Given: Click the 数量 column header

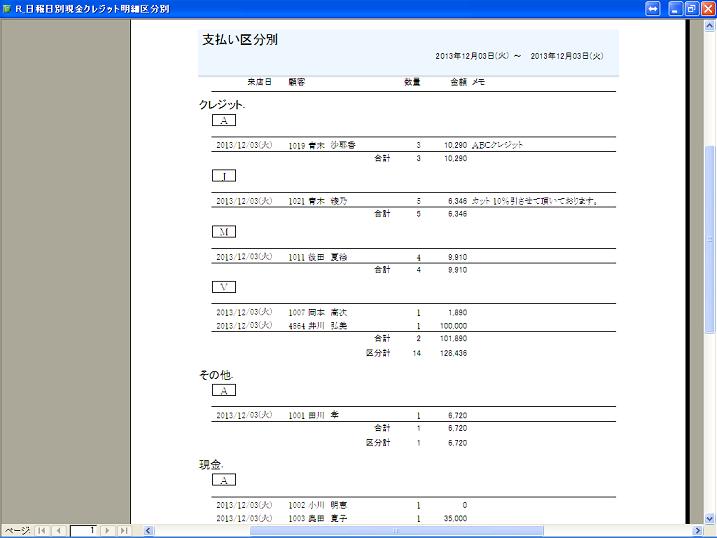Looking at the screenshot, I should tap(412, 82).
